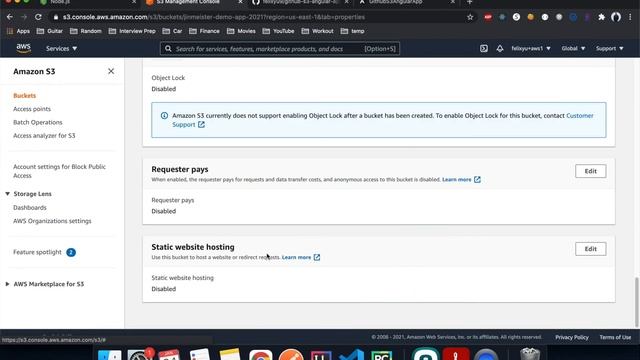This screenshot has height=360, width=640.
Task: Open the notifications bell icon
Action: click(500, 49)
